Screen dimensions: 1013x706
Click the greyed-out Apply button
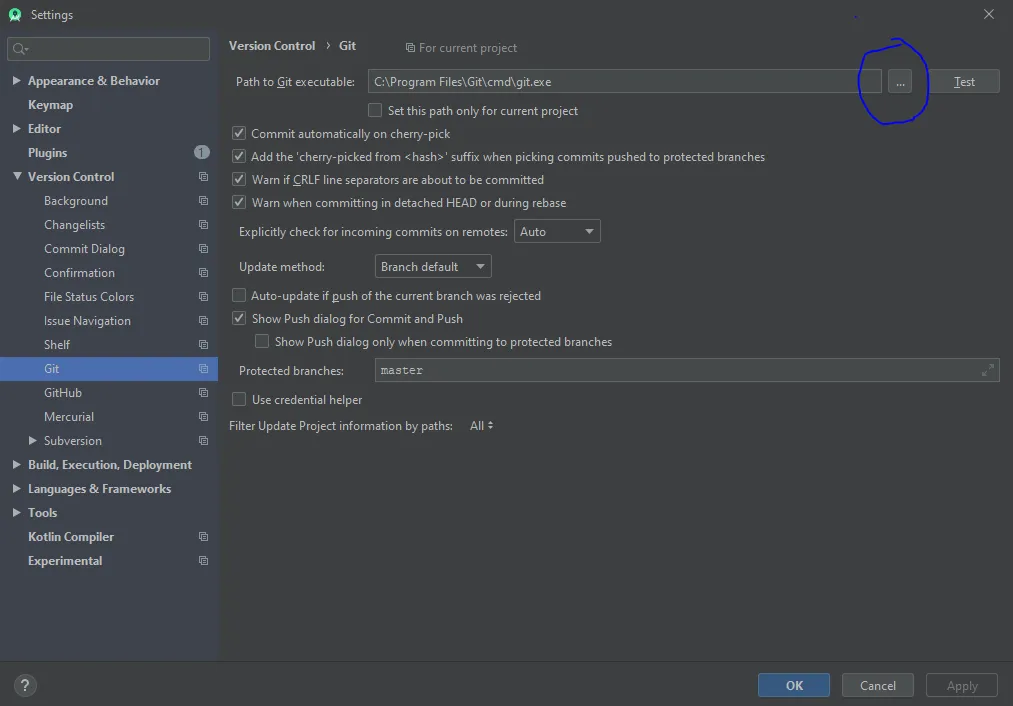961,685
